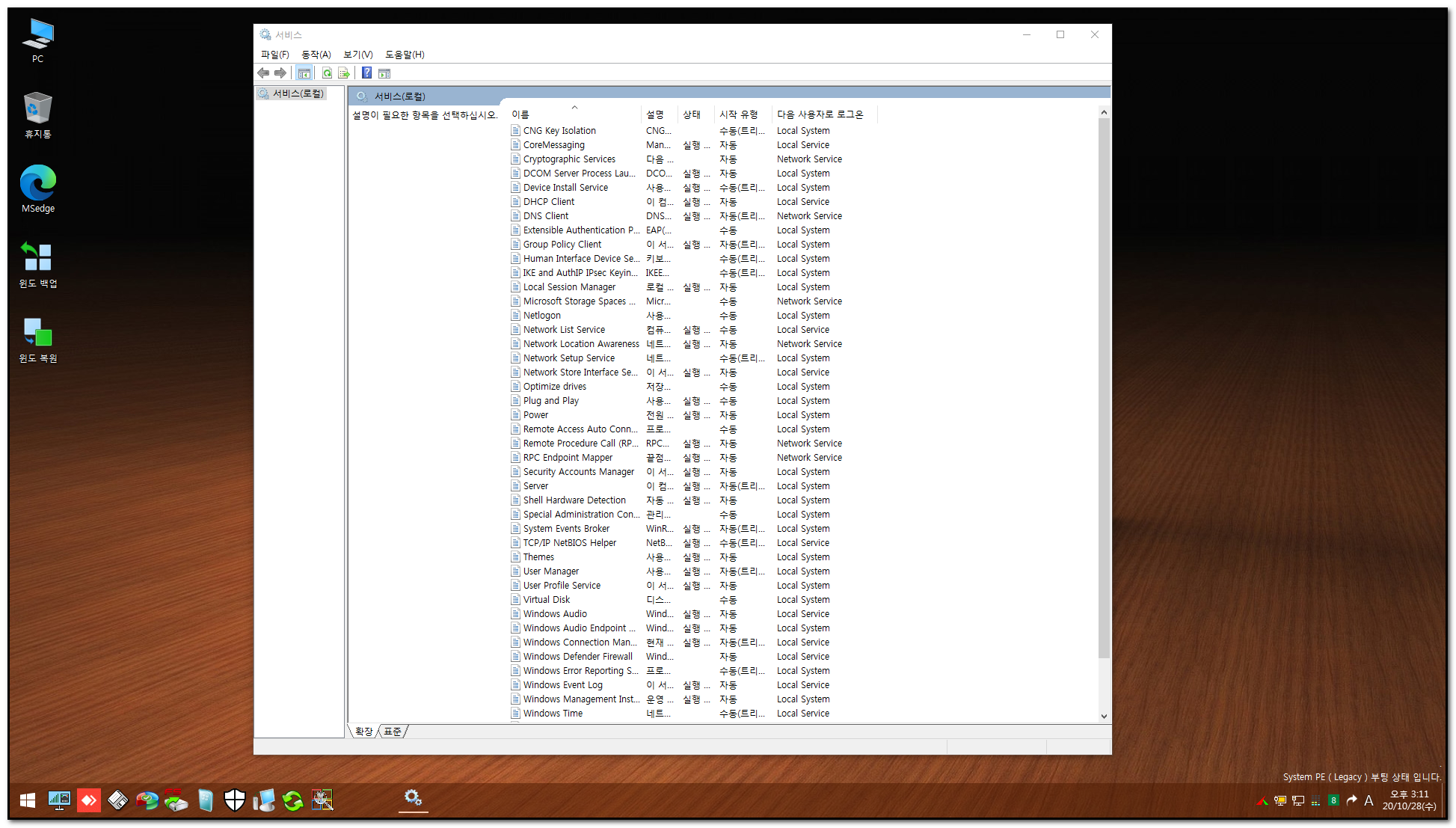Viewport: 1456px width, 828px height.
Task: Click the scrollbar down arrow in services list
Action: 1104,716
